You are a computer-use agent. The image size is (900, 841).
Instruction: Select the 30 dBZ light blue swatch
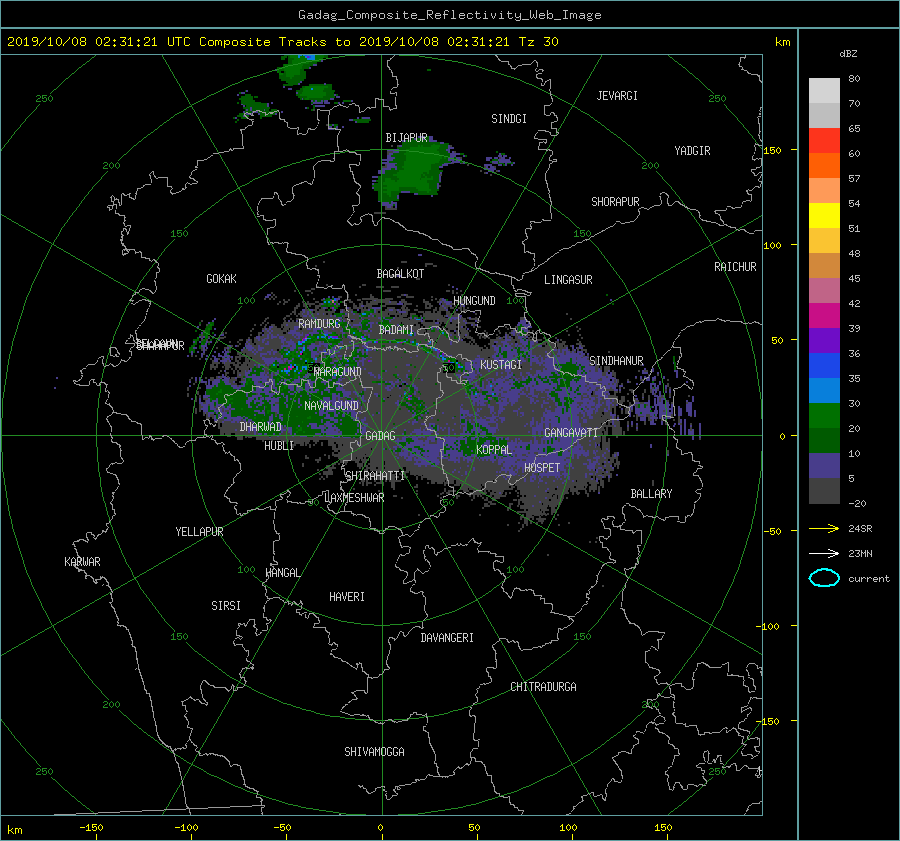[824, 390]
